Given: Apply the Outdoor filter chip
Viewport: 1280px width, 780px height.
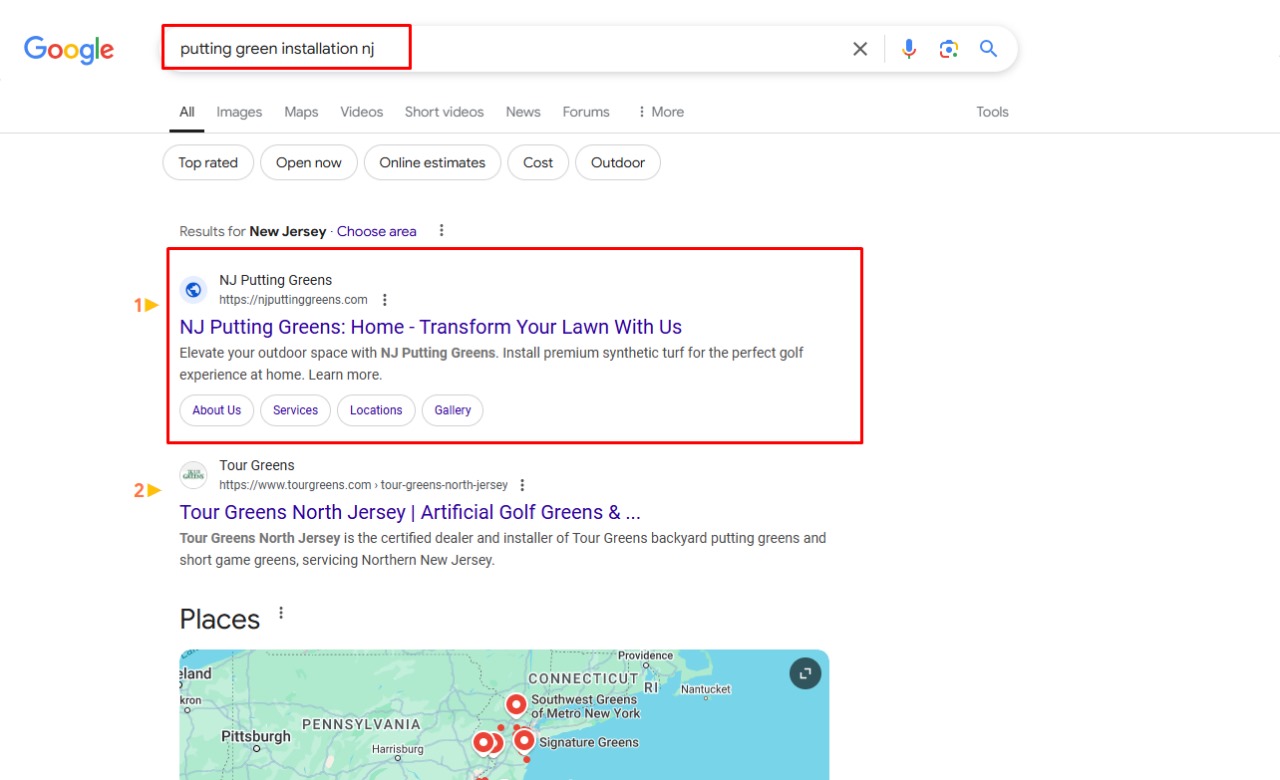Looking at the screenshot, I should [x=618, y=163].
